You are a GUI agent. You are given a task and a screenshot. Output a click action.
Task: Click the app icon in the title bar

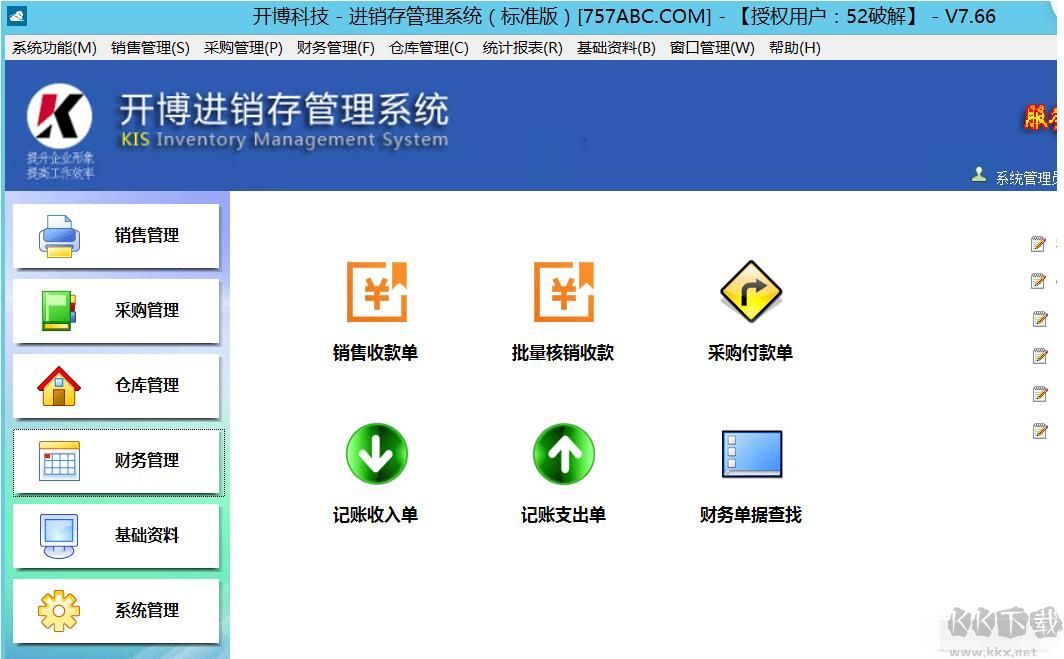[x=16, y=16]
